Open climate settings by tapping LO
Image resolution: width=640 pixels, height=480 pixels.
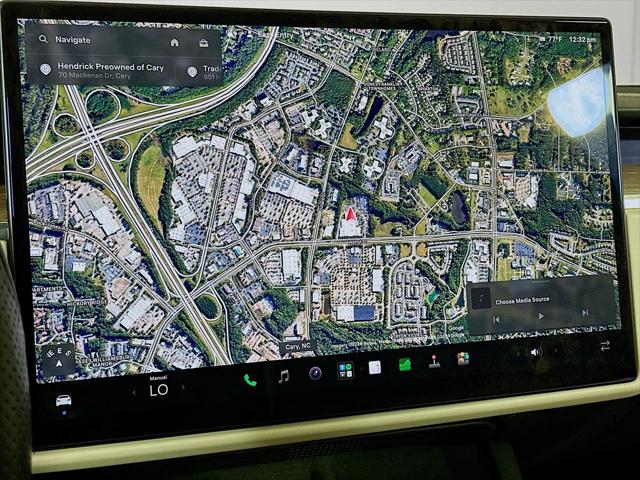[x=159, y=390]
